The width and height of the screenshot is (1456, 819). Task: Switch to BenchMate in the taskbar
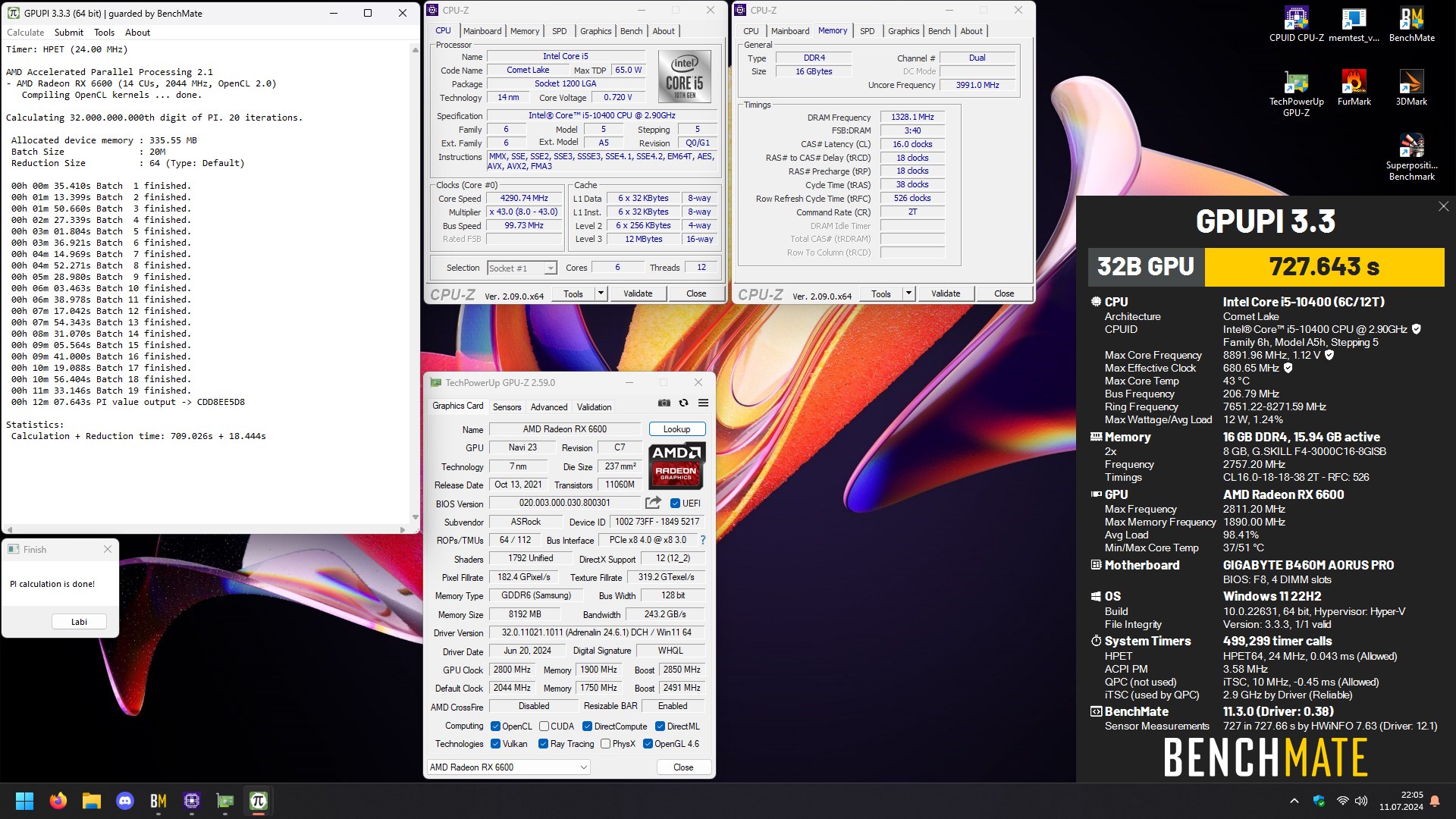tap(158, 801)
